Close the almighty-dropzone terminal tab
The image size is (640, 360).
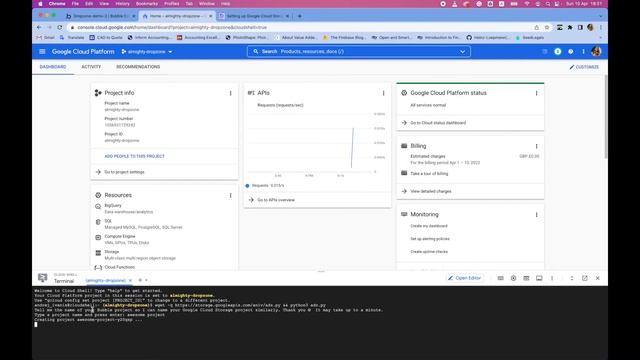130,280
